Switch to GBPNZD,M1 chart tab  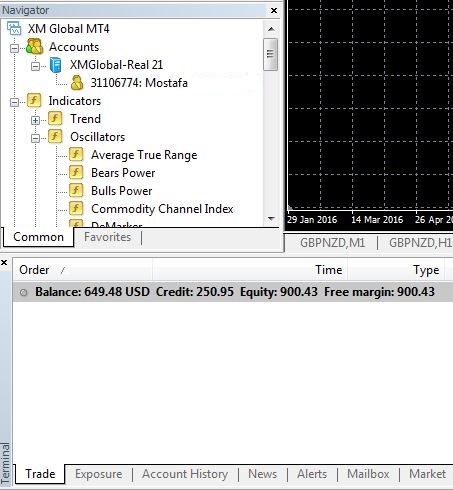[x=332, y=243]
